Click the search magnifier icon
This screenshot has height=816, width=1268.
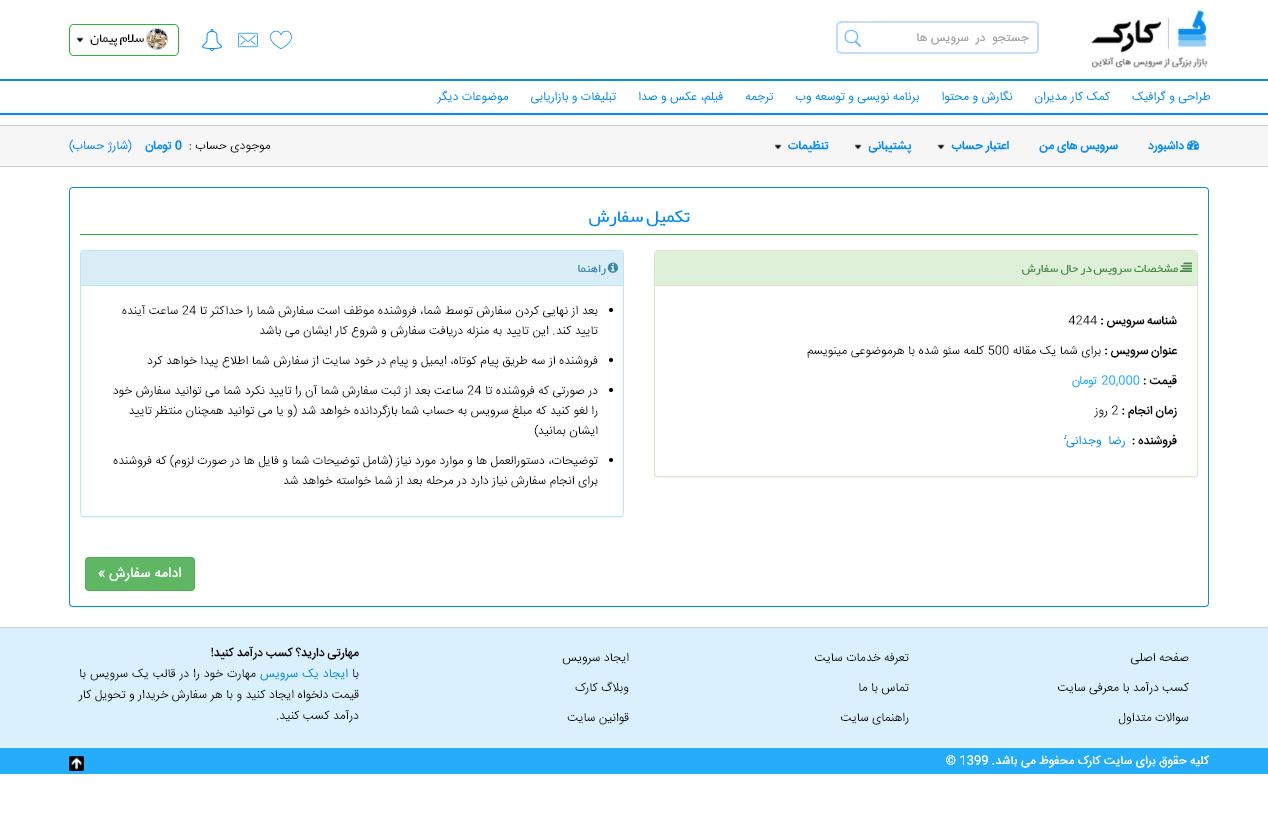(x=852, y=38)
